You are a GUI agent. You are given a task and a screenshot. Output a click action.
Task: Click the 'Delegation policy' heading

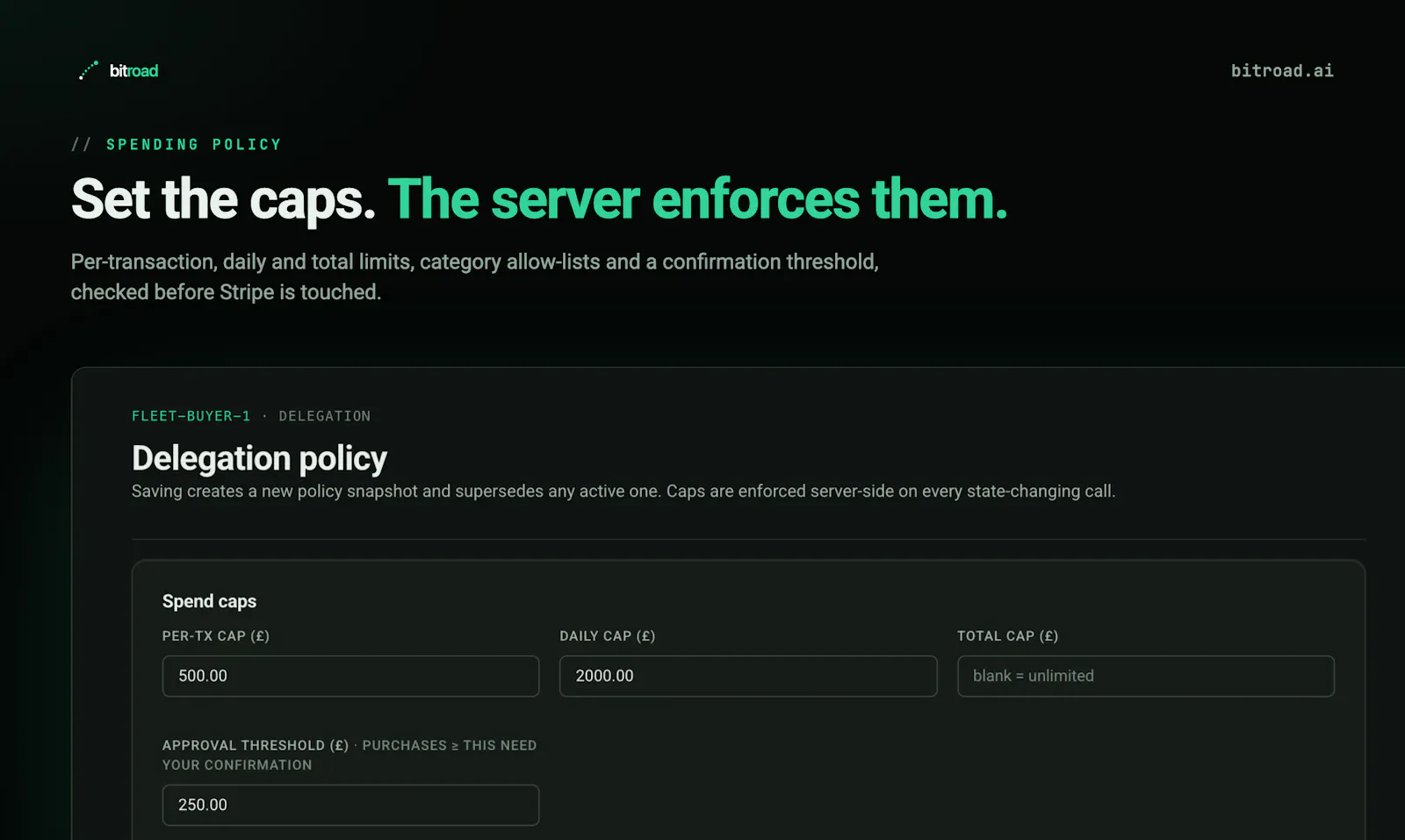coord(259,458)
